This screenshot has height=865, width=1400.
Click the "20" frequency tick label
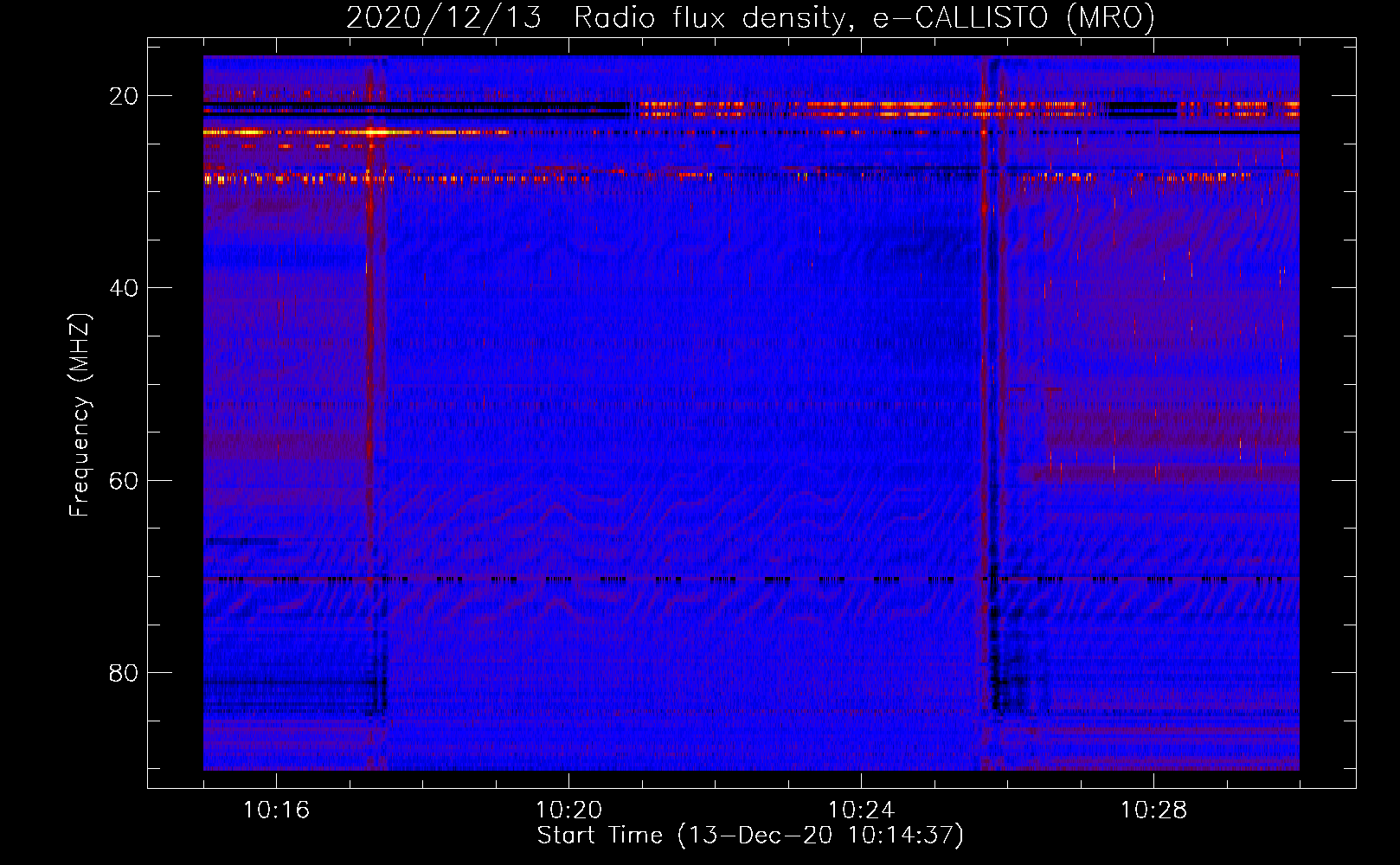pyautogui.click(x=125, y=96)
